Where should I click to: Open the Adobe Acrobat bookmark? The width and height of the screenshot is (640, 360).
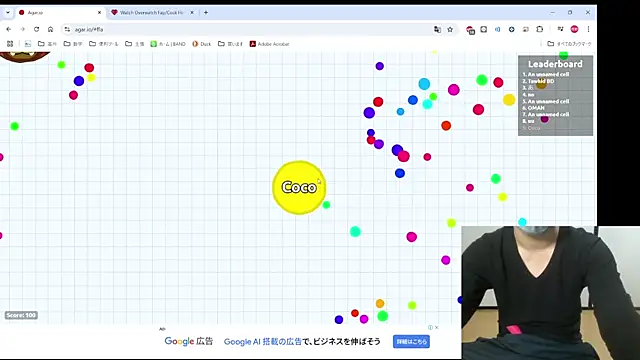pos(269,44)
